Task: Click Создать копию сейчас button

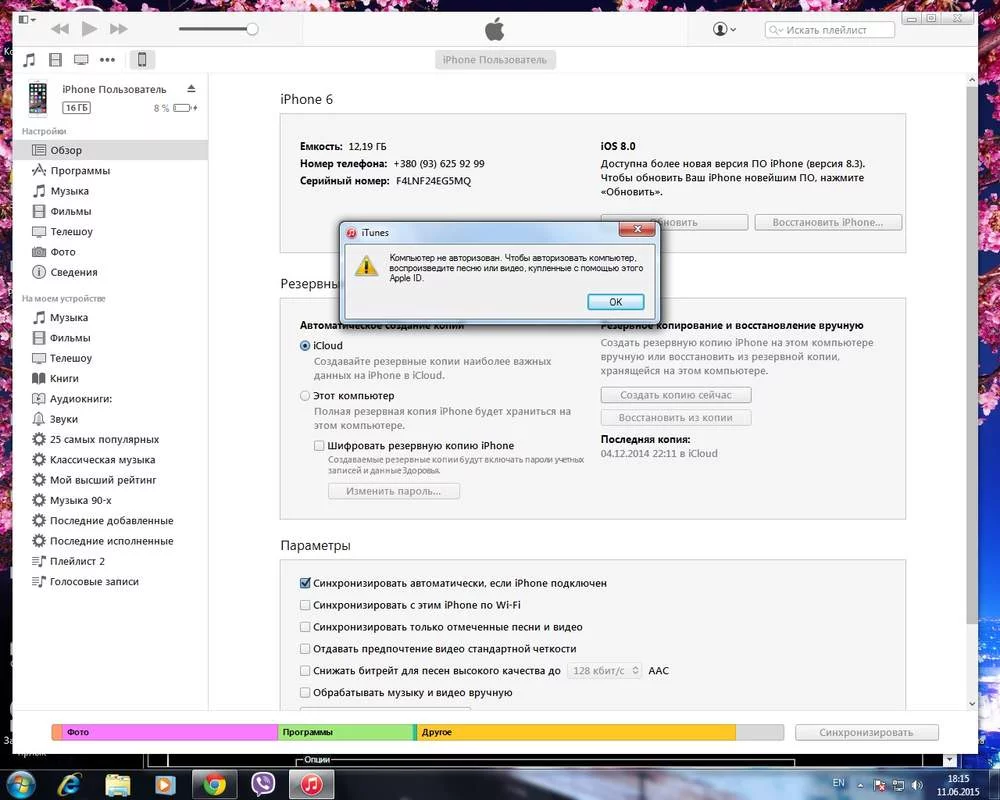Action: (x=676, y=395)
